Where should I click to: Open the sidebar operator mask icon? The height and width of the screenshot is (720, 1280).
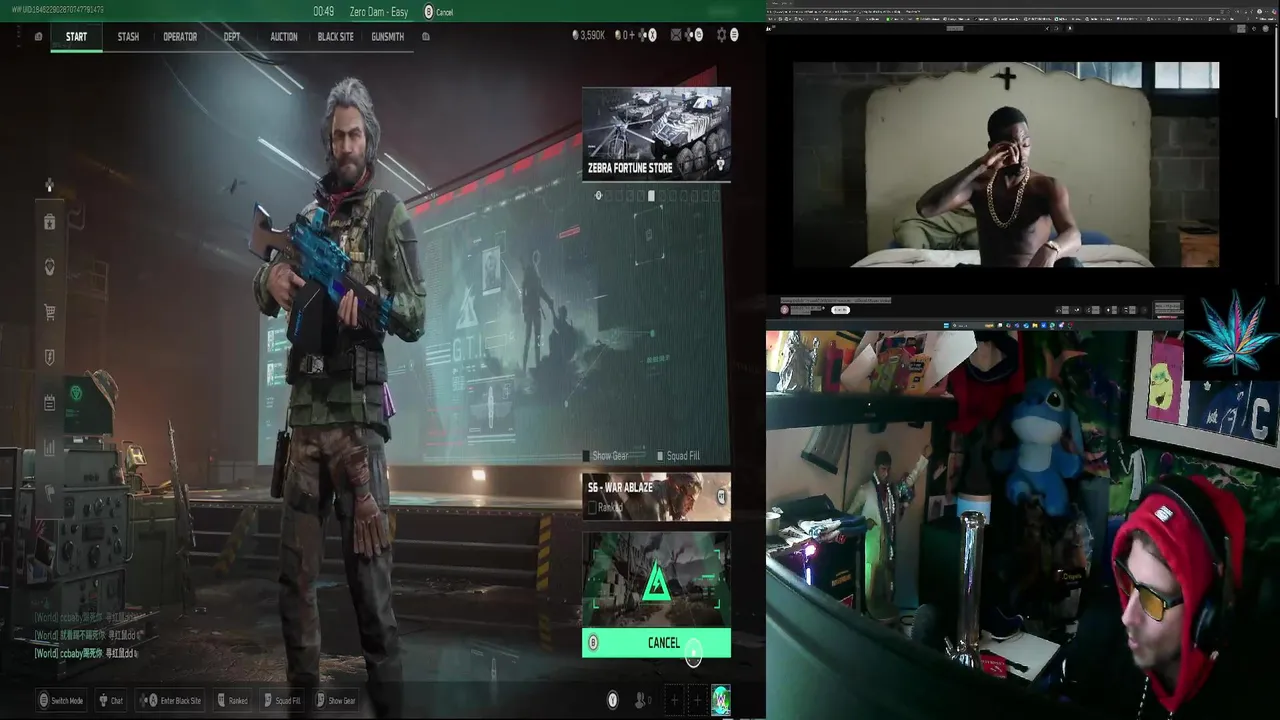click(49, 267)
